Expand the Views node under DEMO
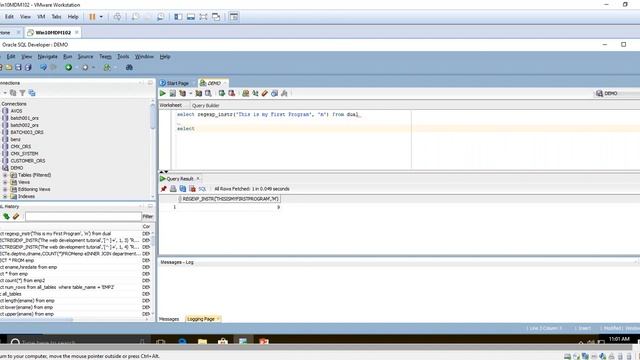 click(5, 182)
